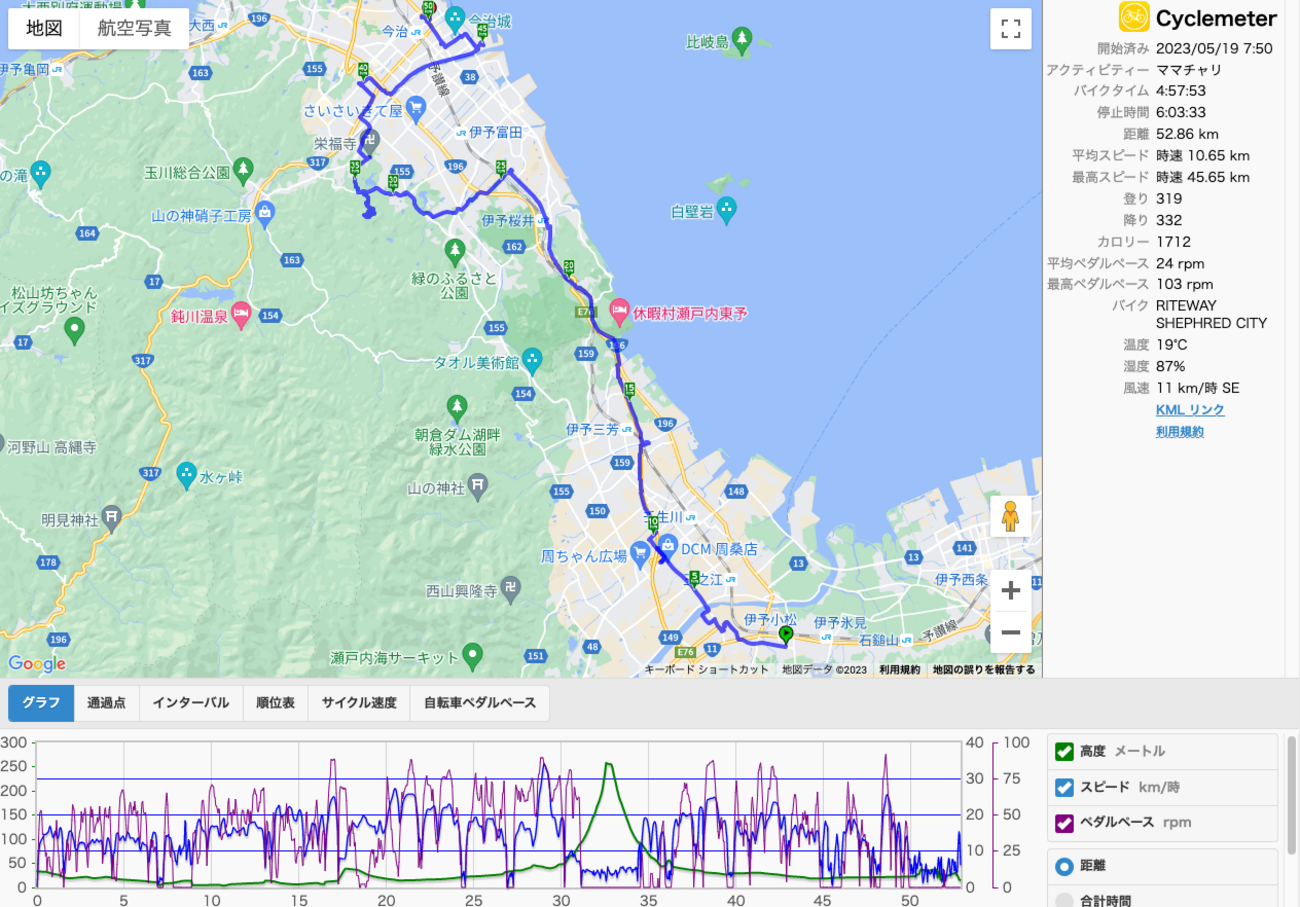This screenshot has height=907, width=1300.
Task: Select 山の神社 shrine pin
Action: click(x=478, y=488)
